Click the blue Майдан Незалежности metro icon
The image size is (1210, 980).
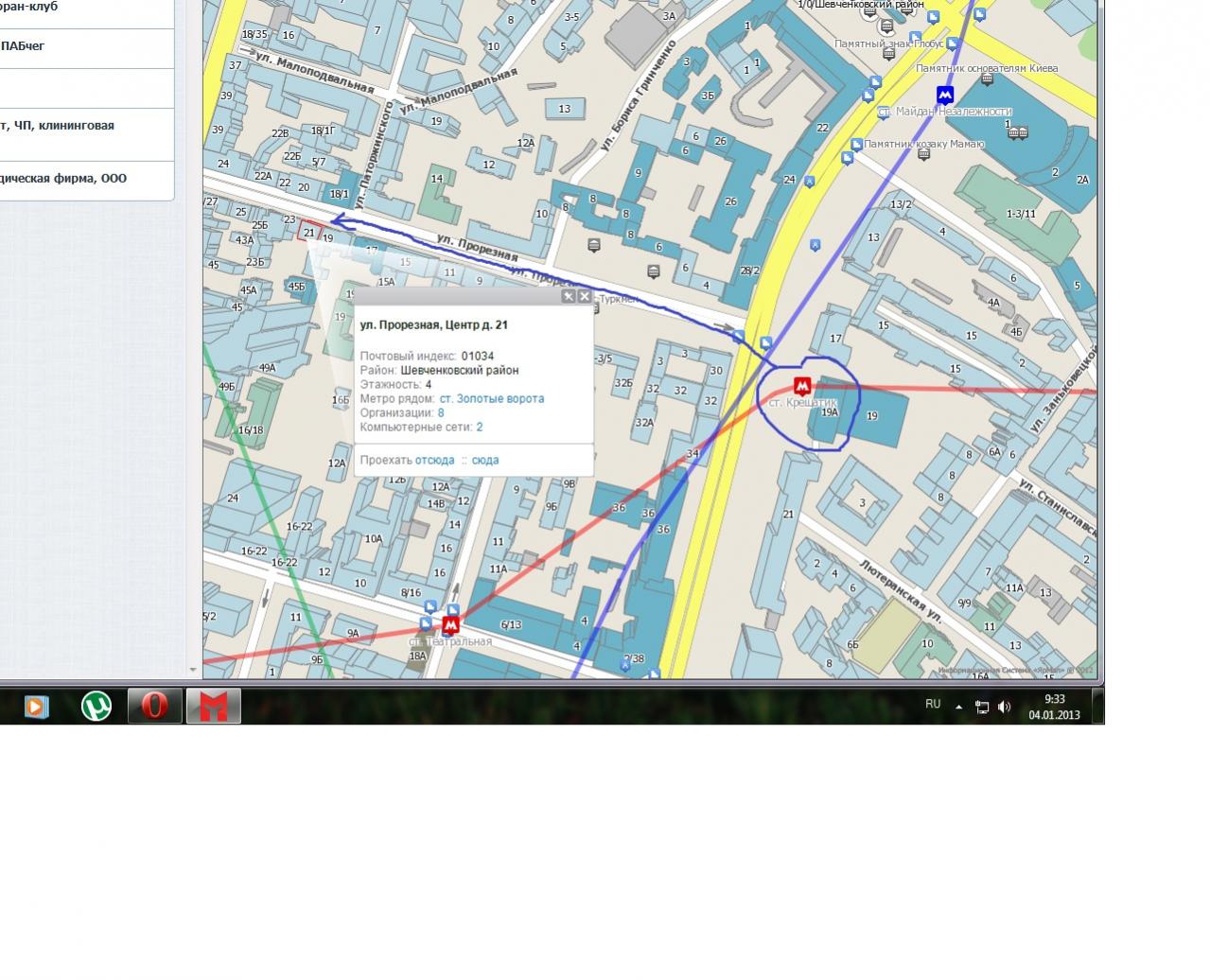point(944,96)
